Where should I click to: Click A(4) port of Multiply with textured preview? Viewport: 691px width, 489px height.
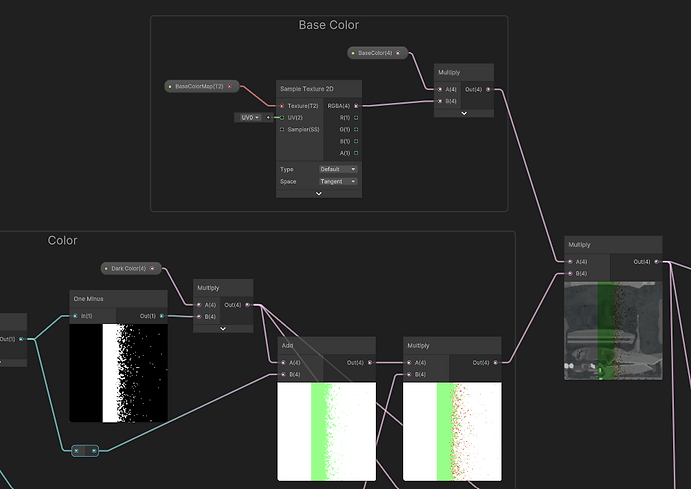[570, 262]
